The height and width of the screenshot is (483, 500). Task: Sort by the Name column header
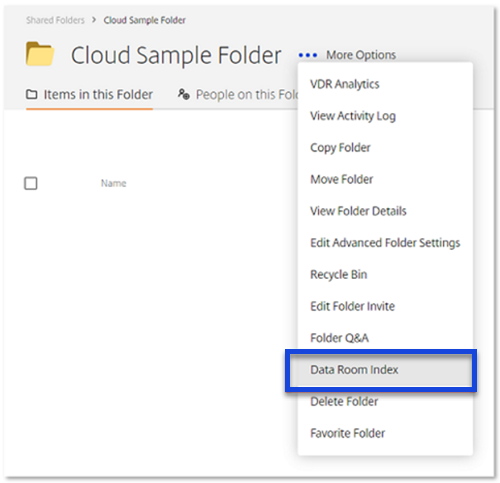114,183
